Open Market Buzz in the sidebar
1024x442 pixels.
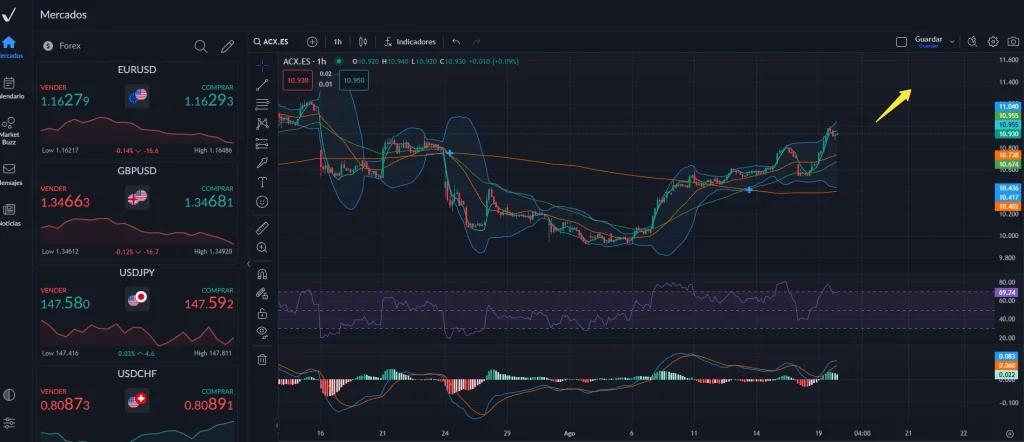point(9,131)
